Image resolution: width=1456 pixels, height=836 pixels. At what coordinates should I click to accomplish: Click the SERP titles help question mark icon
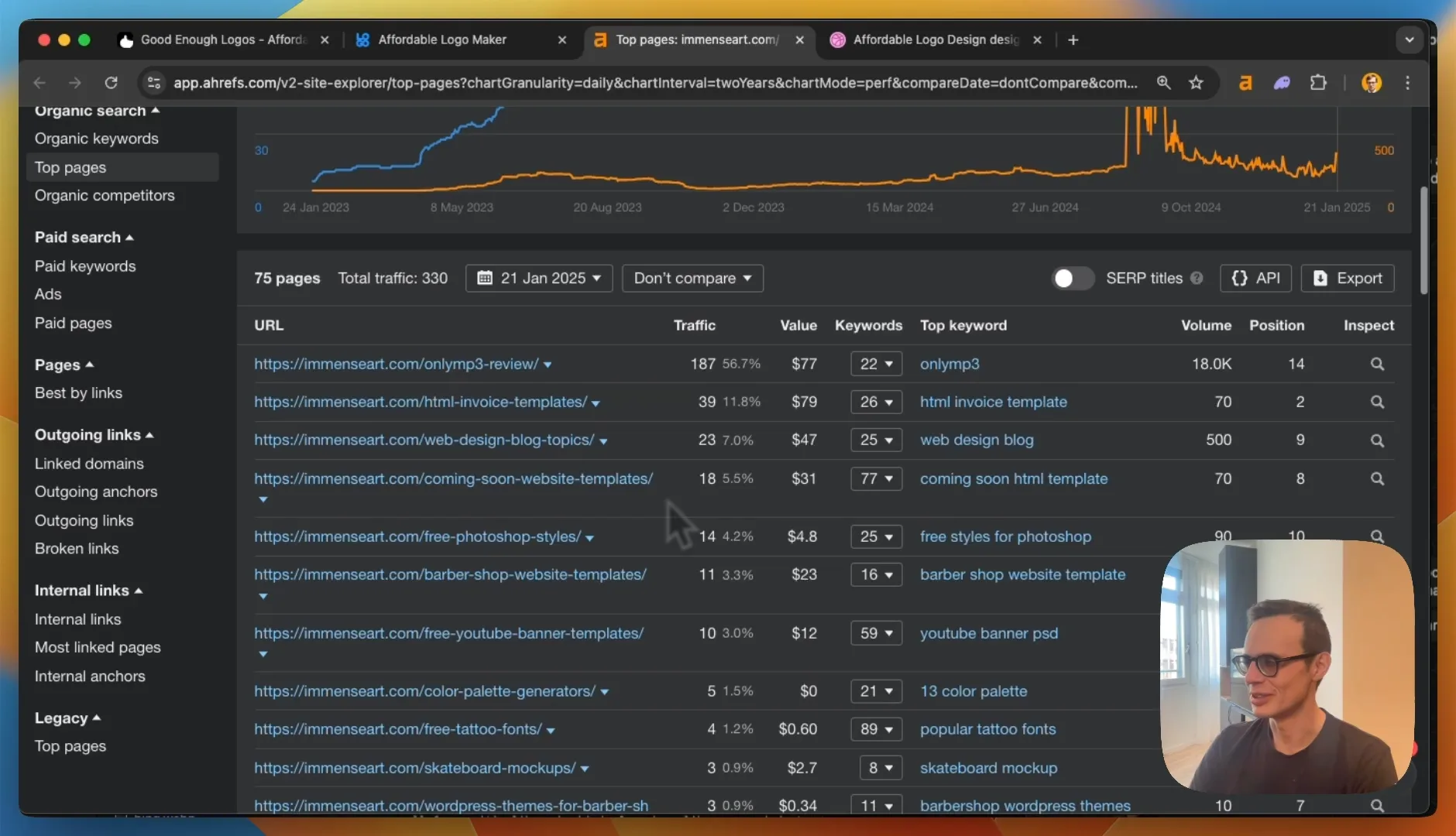(x=1197, y=278)
